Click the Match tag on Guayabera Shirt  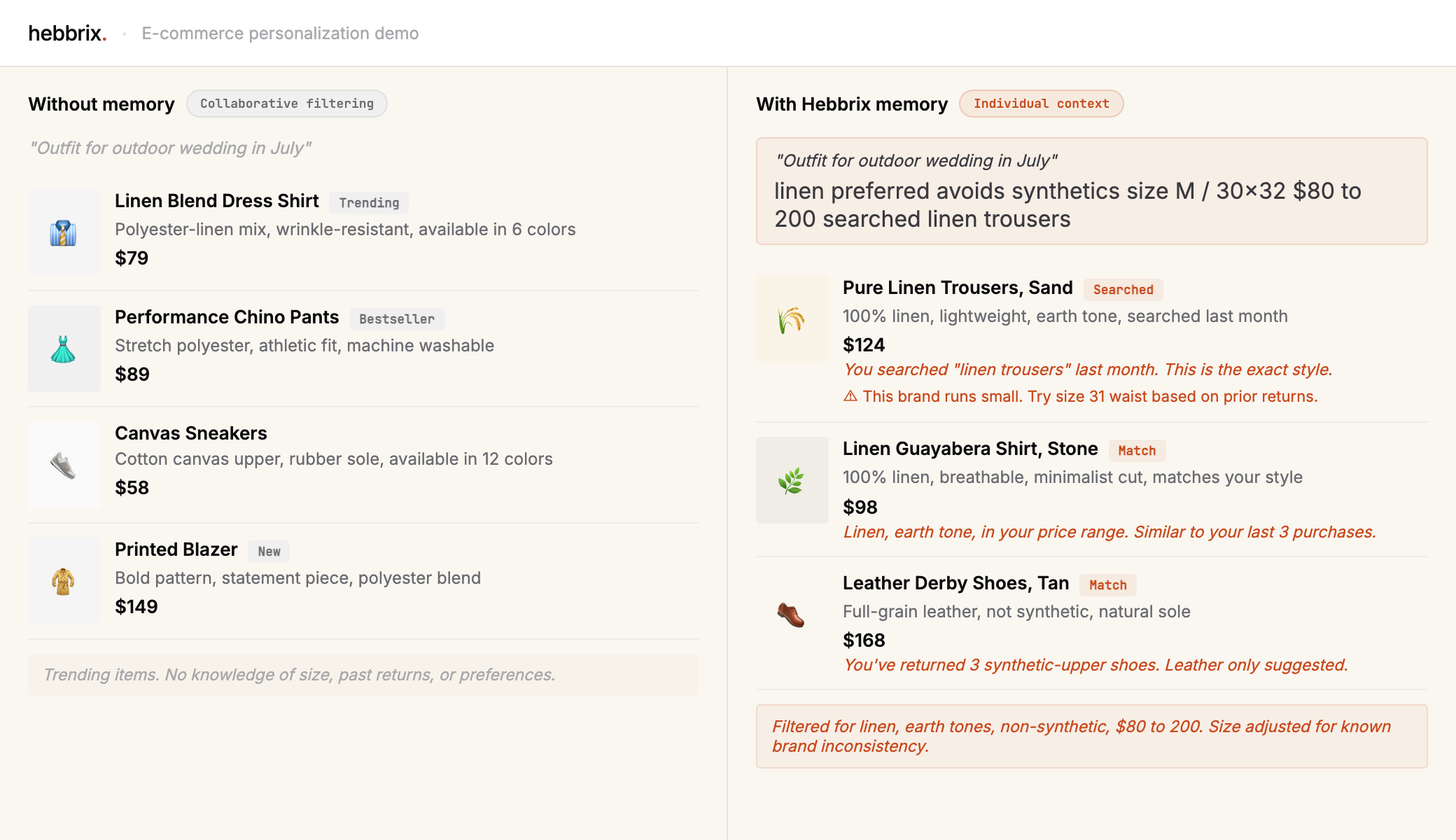click(x=1137, y=451)
